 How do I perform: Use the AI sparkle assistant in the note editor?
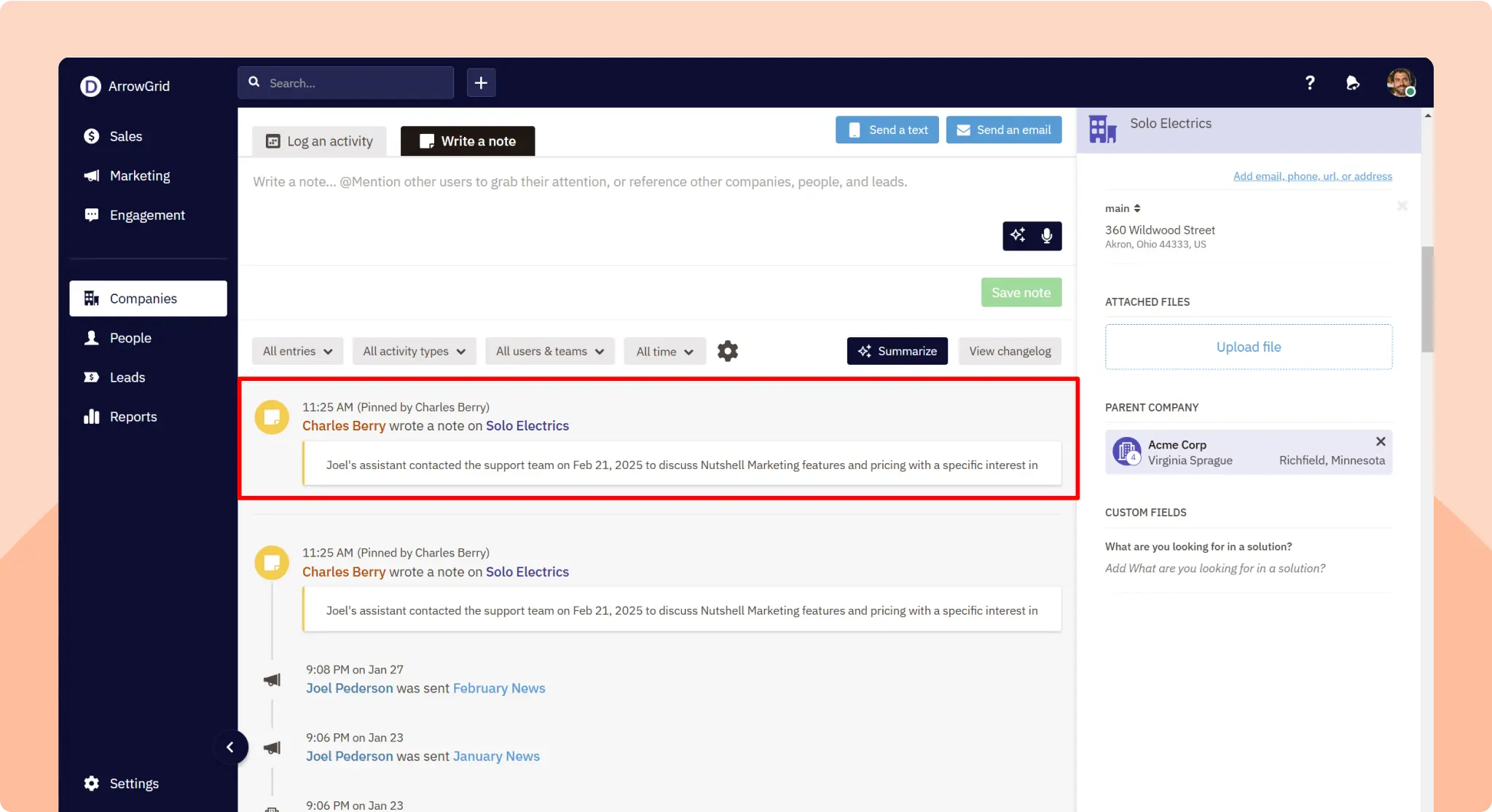1018,235
